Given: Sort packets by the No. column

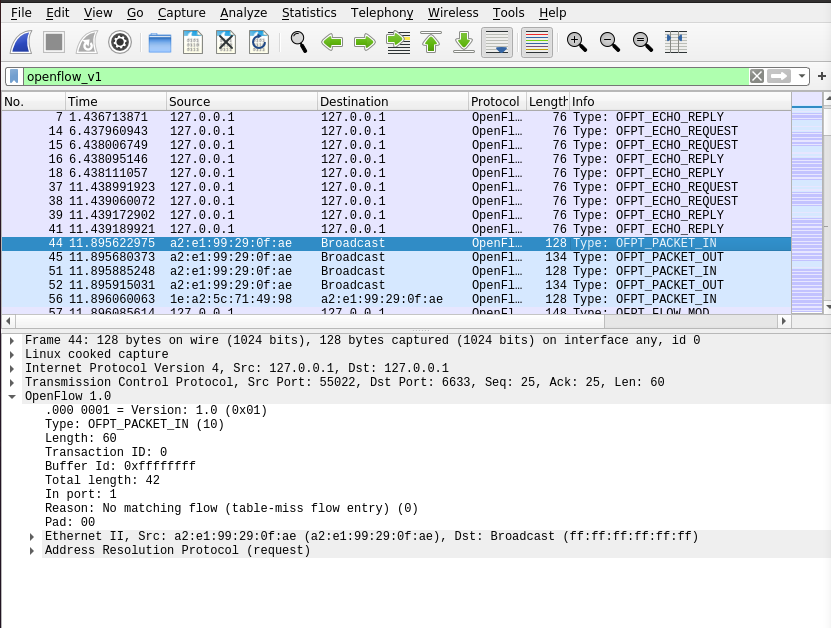Looking at the screenshot, I should 33,101.
